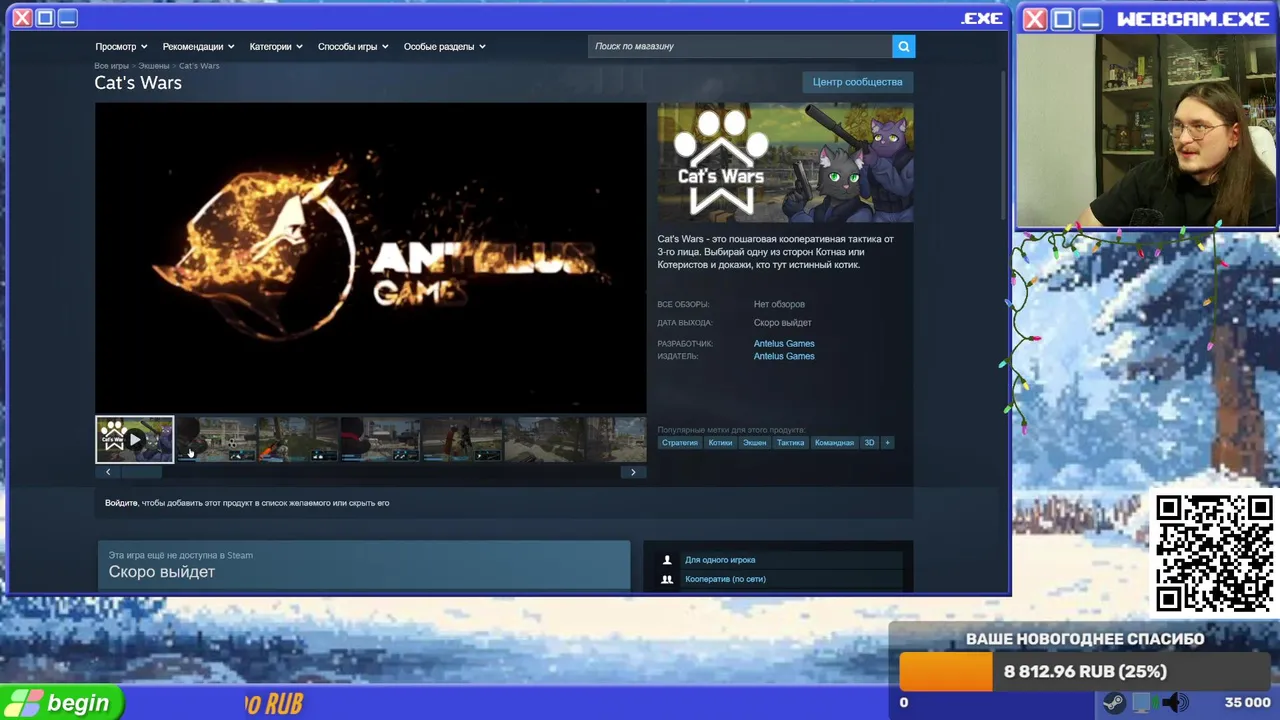Expand the Рекомендации dropdown
The width and height of the screenshot is (1280, 720).
tap(198, 46)
